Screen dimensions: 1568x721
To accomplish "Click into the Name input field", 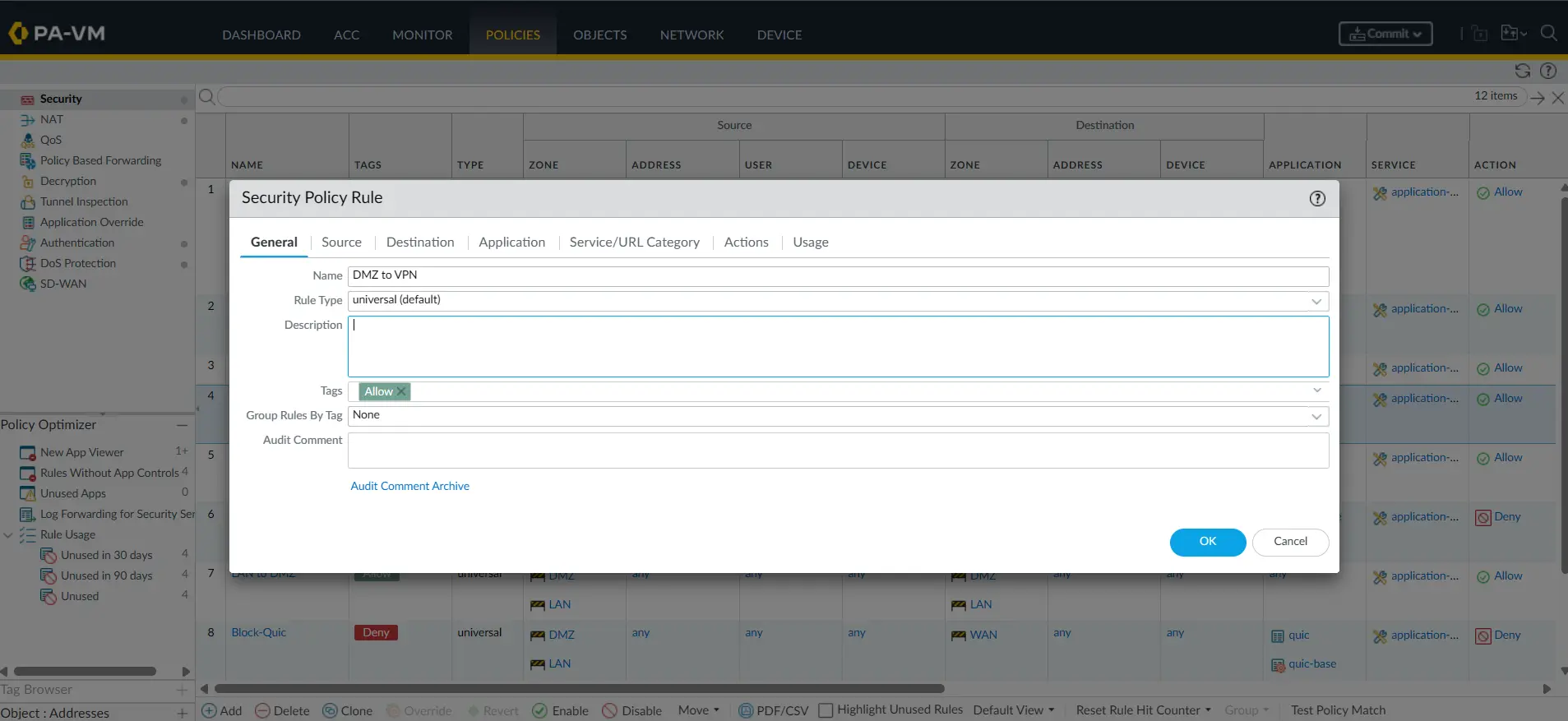I will [838, 276].
